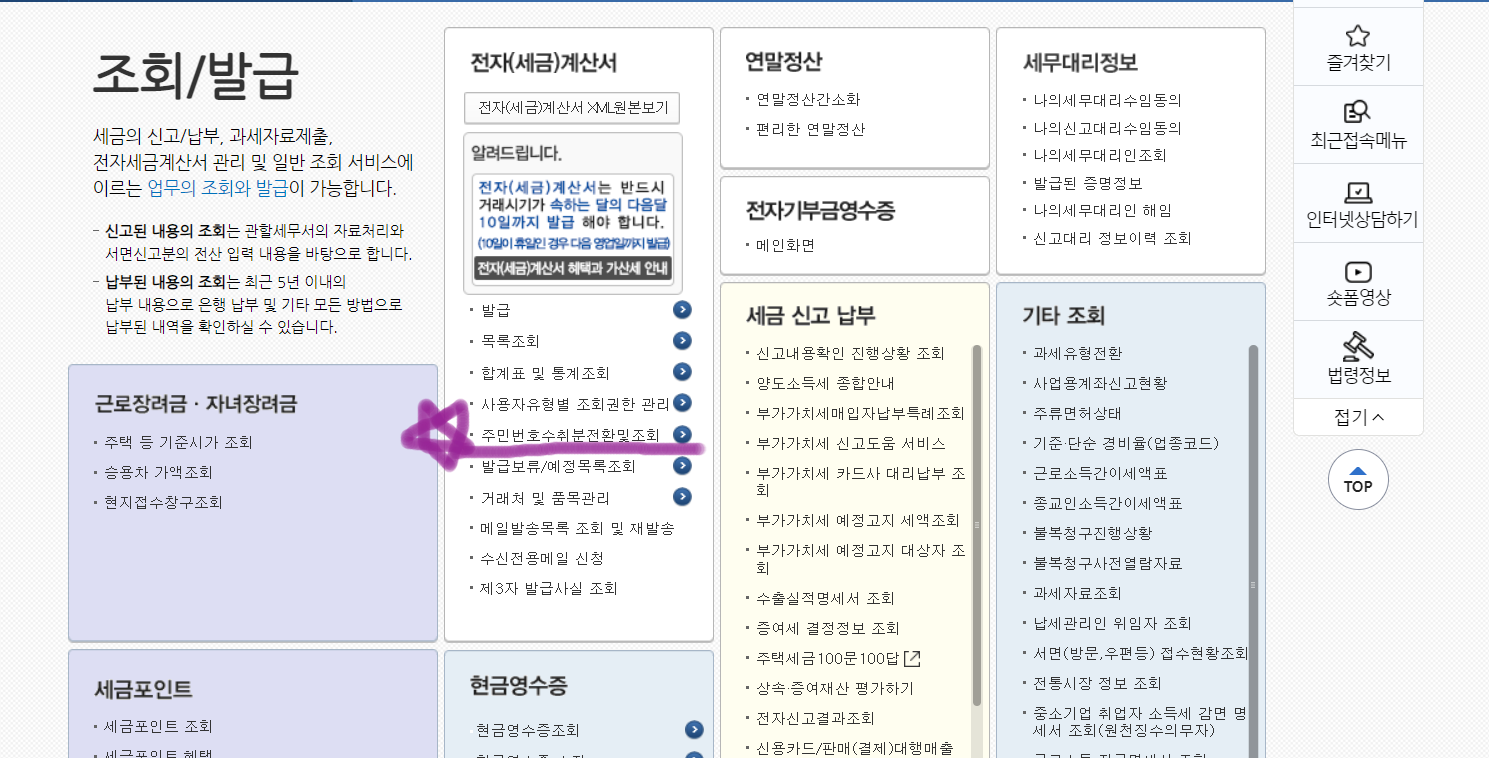The height and width of the screenshot is (758, 1489).
Task: Click the 전자기부금영수증 section heading
Action: click(821, 210)
